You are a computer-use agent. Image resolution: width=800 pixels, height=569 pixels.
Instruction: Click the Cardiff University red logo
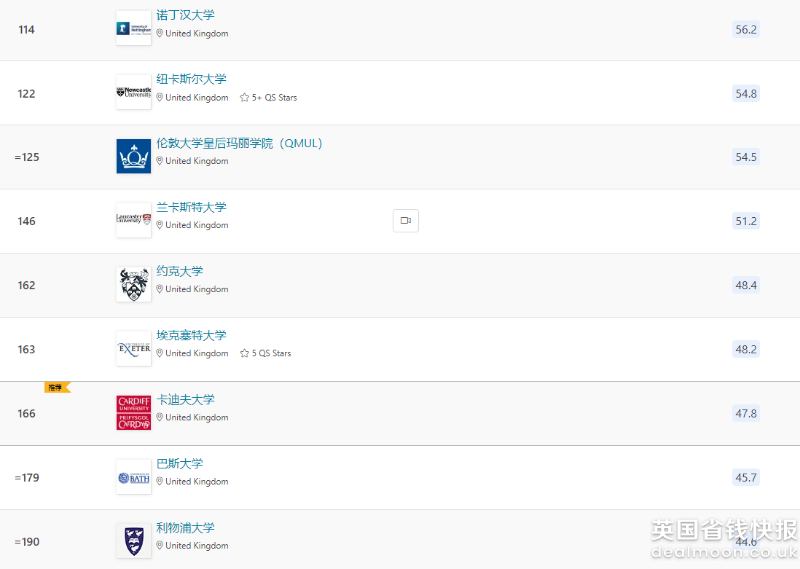tap(134, 413)
